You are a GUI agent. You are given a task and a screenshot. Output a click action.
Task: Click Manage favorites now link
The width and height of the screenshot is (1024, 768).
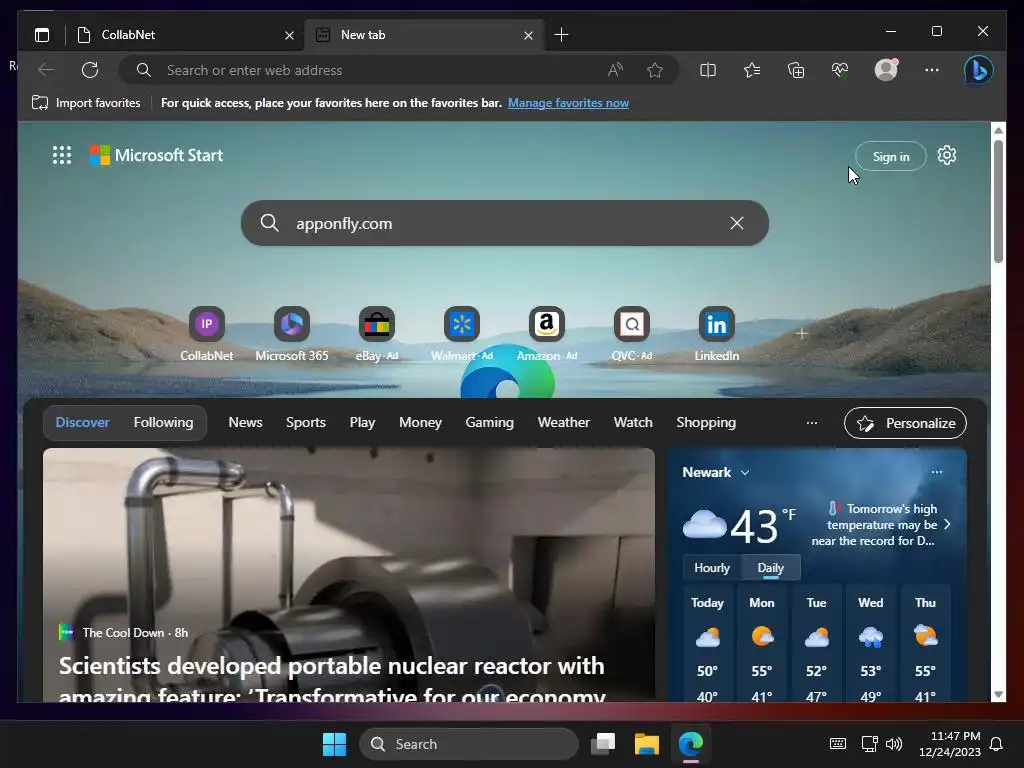click(568, 103)
